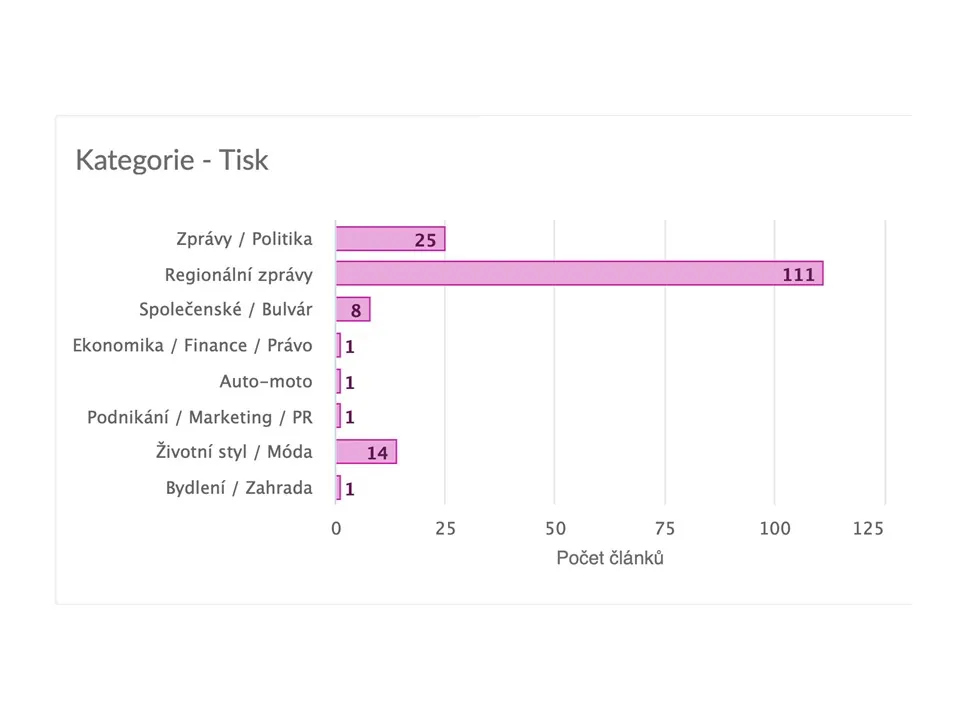Image resolution: width=960 pixels, height=720 pixels.
Task: Select the Životní styl / Móda bar
Action: click(366, 452)
